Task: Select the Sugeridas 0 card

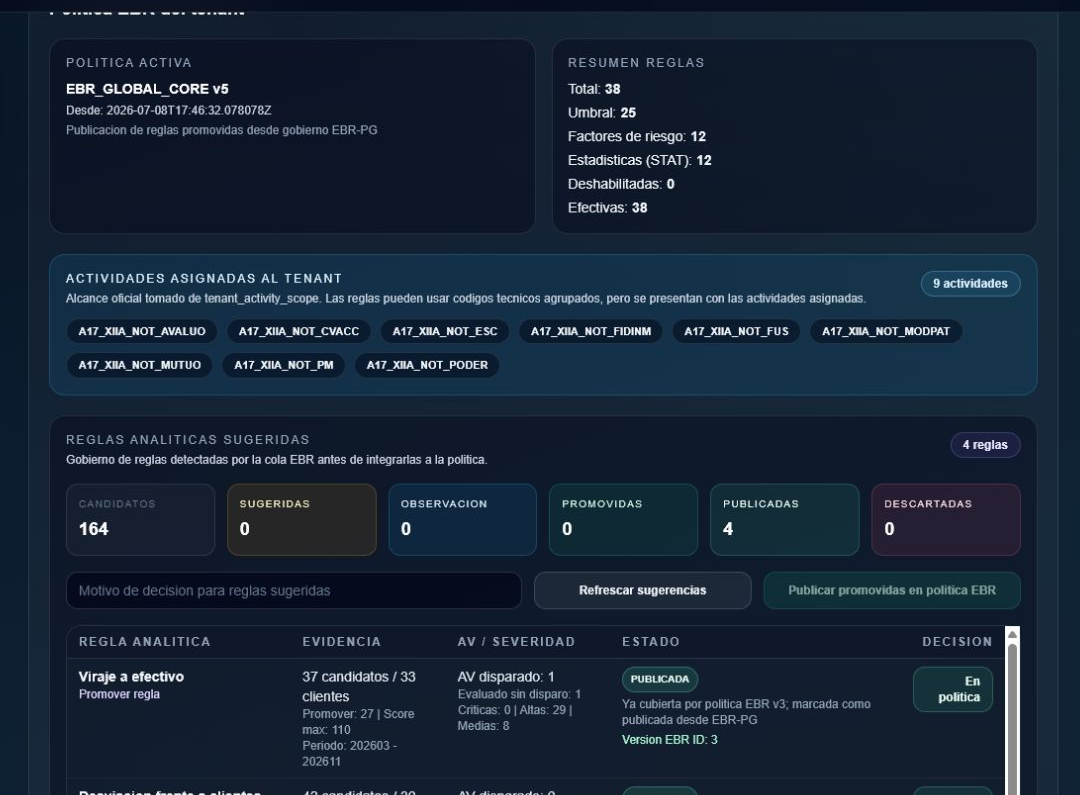Action: pyautogui.click(x=302, y=519)
